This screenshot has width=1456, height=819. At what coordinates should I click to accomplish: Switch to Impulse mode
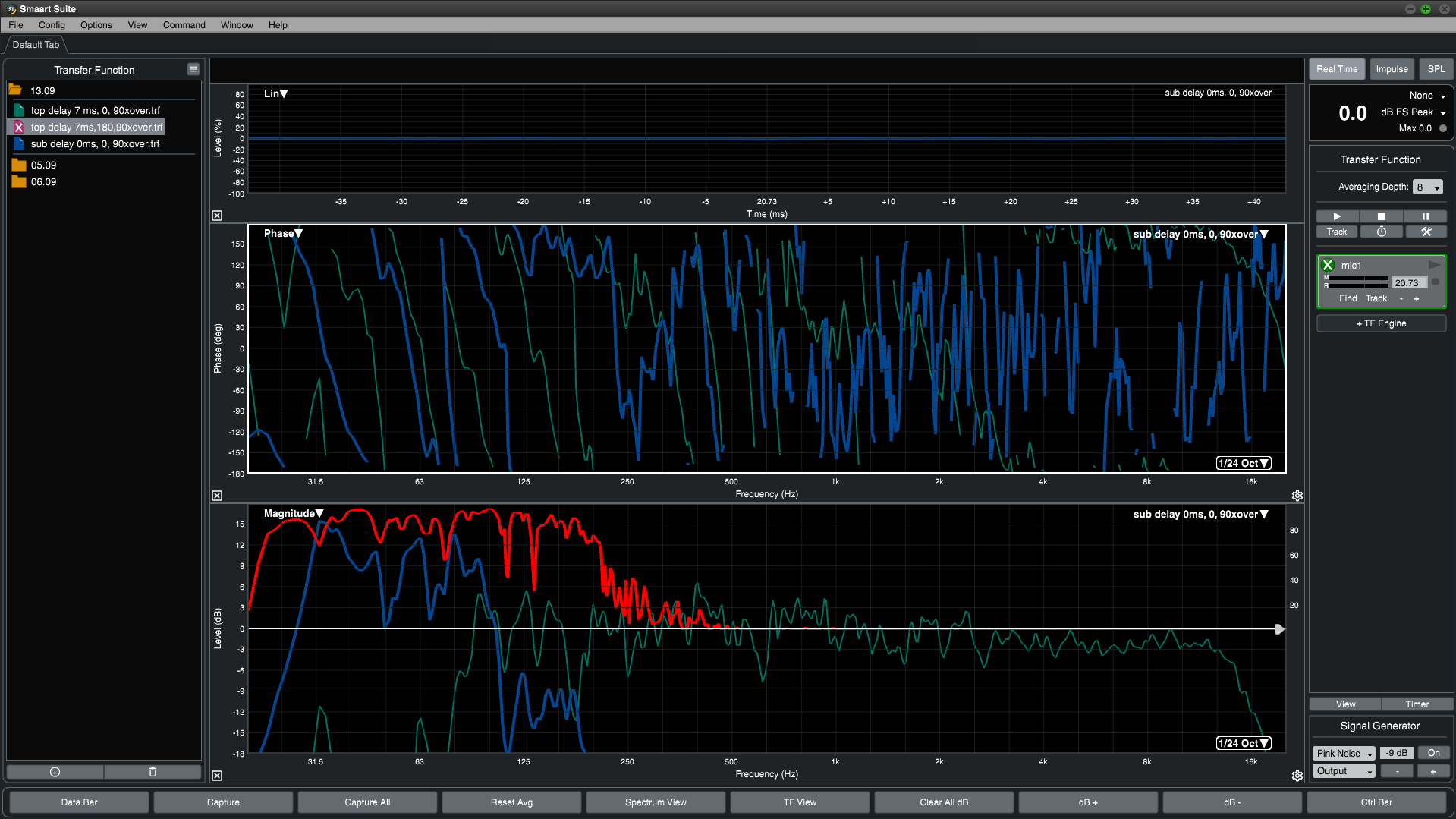pyautogui.click(x=1392, y=69)
